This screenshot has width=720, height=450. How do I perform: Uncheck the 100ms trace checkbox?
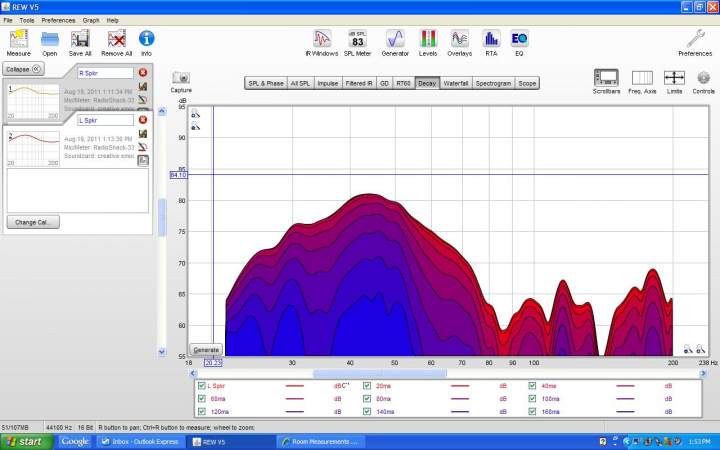click(532, 399)
